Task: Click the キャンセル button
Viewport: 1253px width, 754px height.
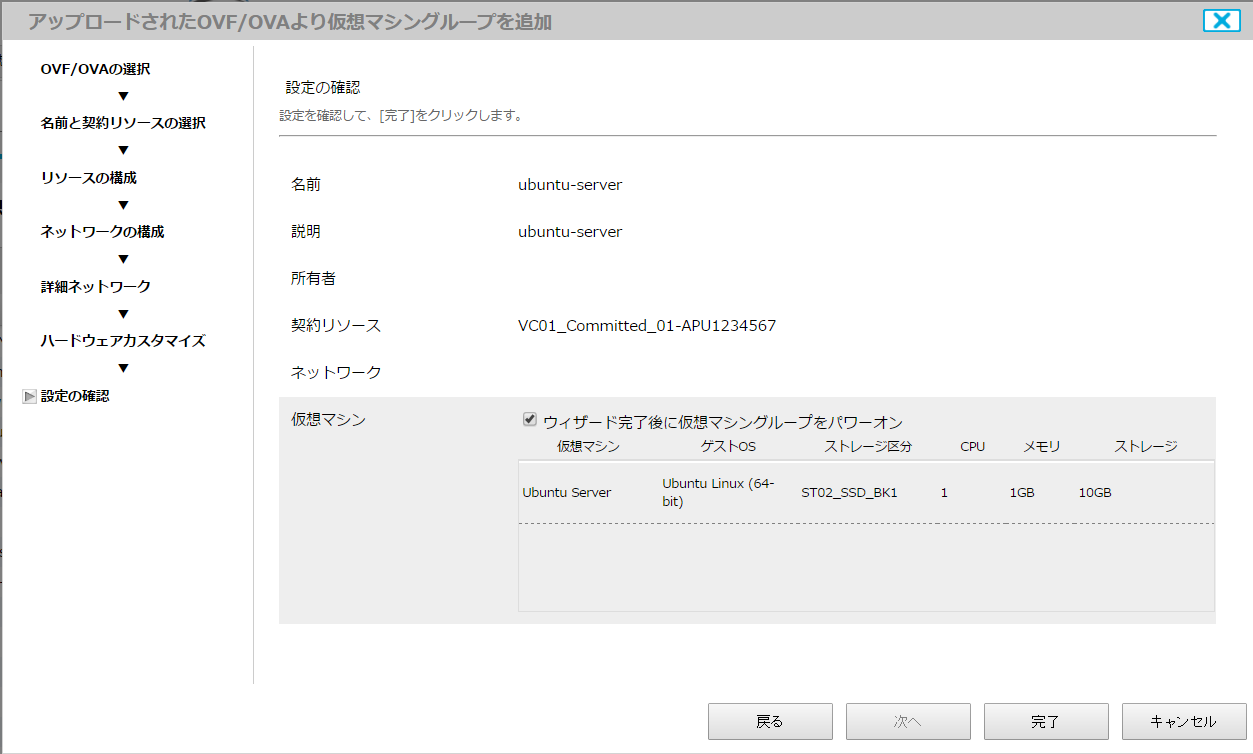Action: tap(1182, 721)
